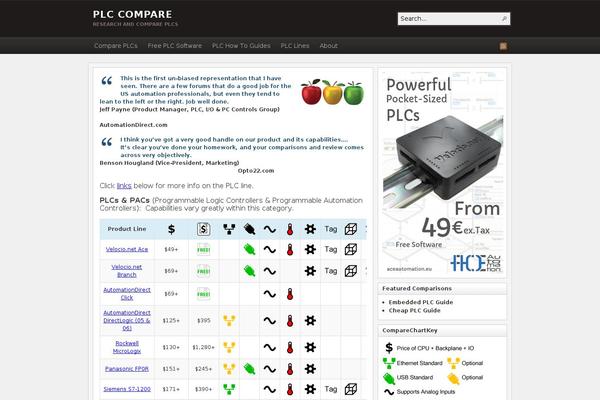Open the Panasonic FP0R link

click(x=127, y=369)
